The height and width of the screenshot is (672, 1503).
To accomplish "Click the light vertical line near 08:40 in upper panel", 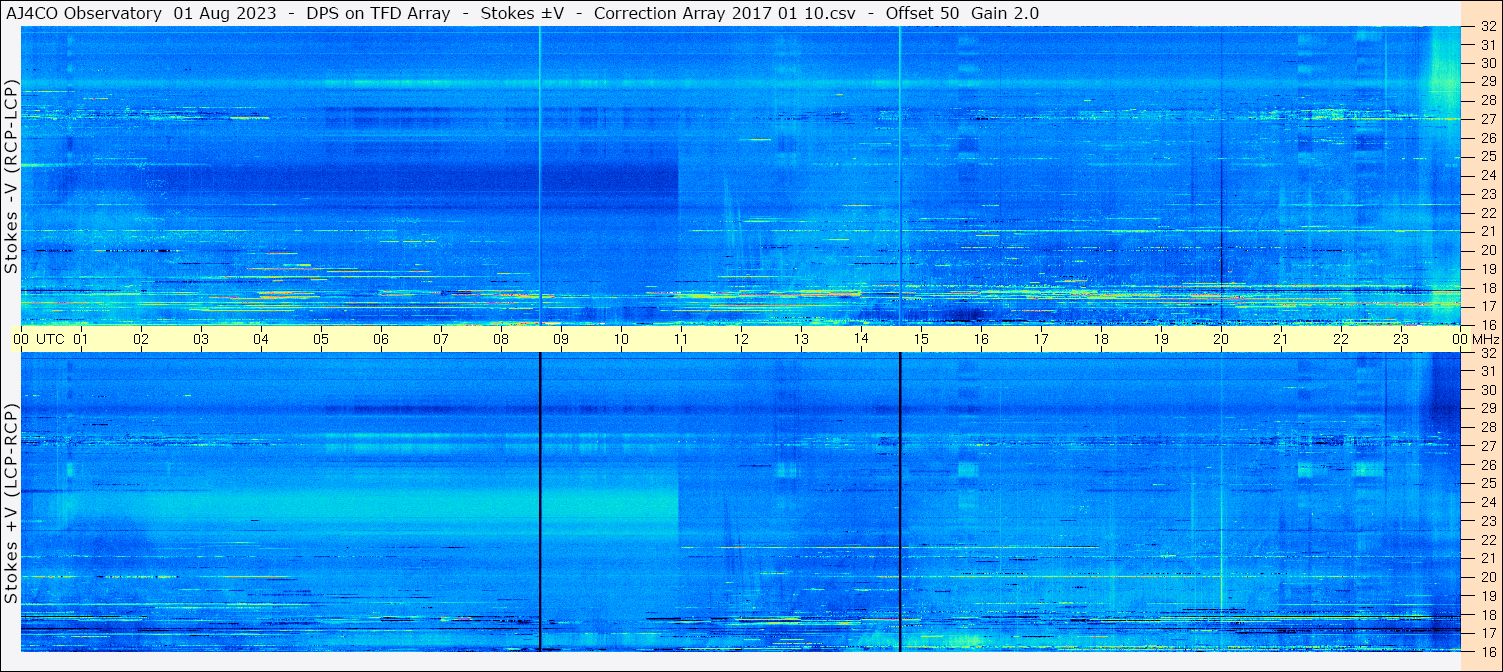I will [x=540, y=175].
